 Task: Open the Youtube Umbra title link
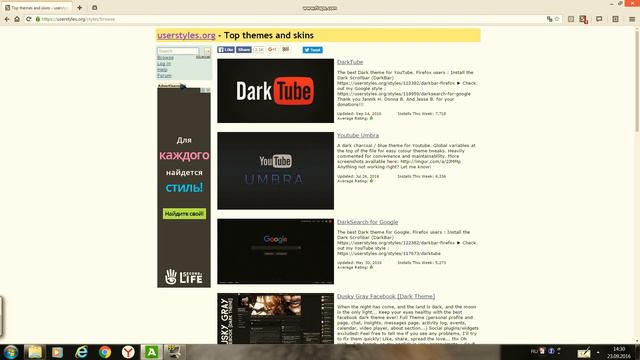[x=358, y=135]
